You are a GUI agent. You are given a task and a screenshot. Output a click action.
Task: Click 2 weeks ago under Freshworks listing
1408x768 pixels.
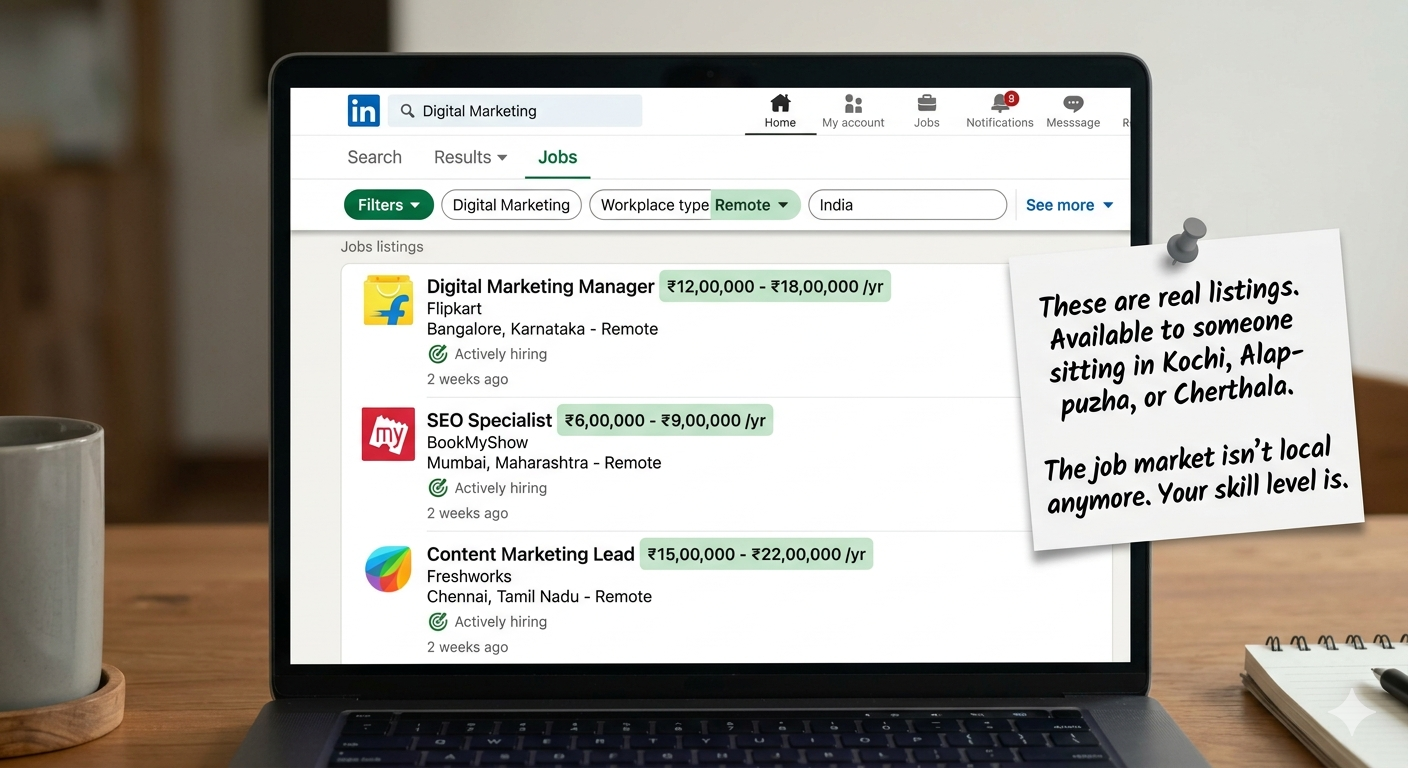[467, 647]
